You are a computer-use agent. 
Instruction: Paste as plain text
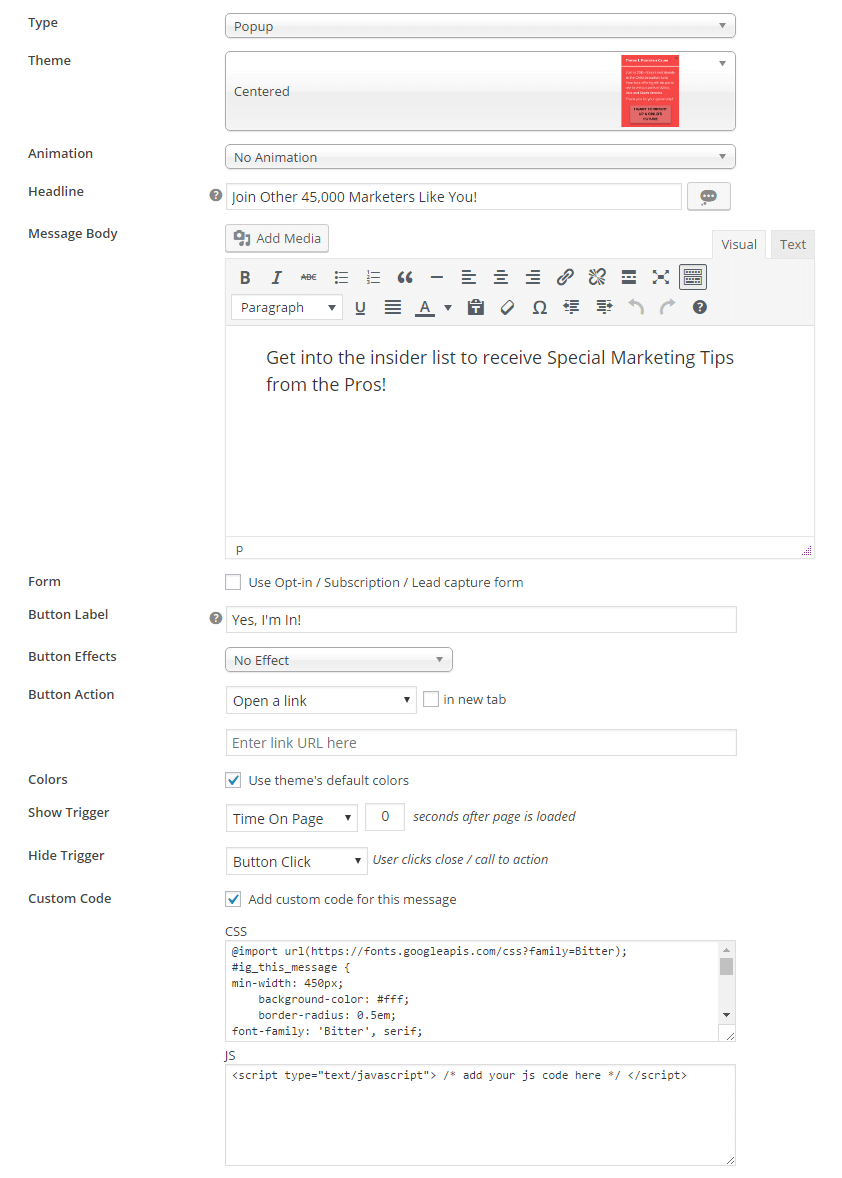click(475, 307)
